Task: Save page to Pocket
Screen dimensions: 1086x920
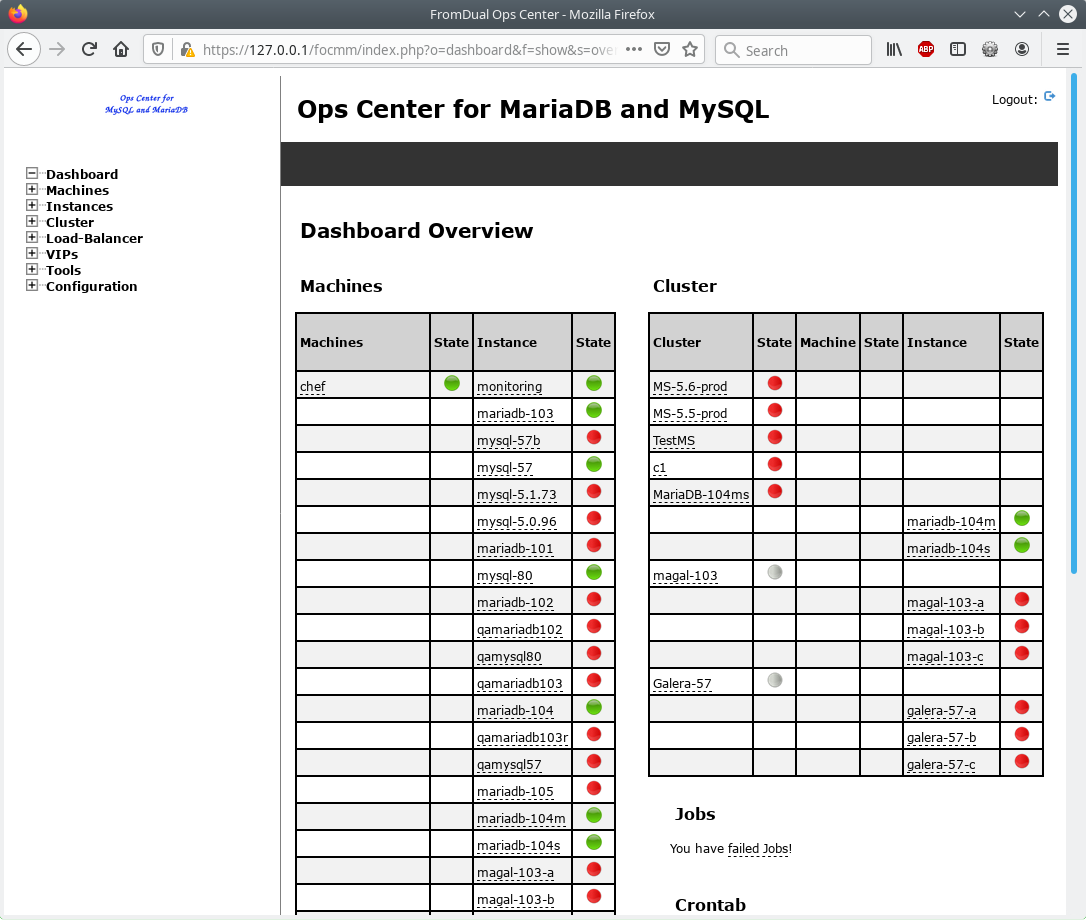Action: click(x=662, y=49)
